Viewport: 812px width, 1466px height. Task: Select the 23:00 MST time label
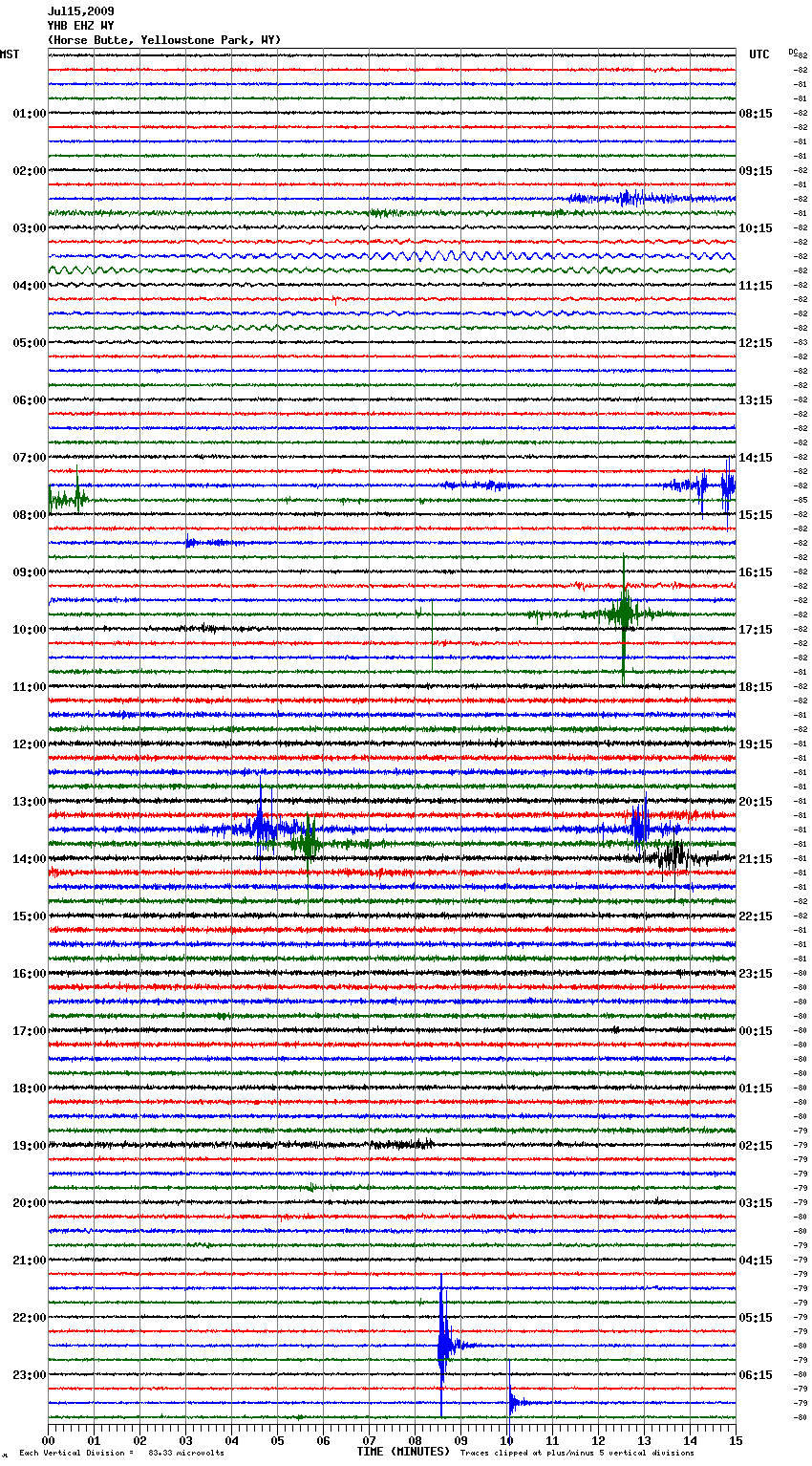coord(29,1375)
